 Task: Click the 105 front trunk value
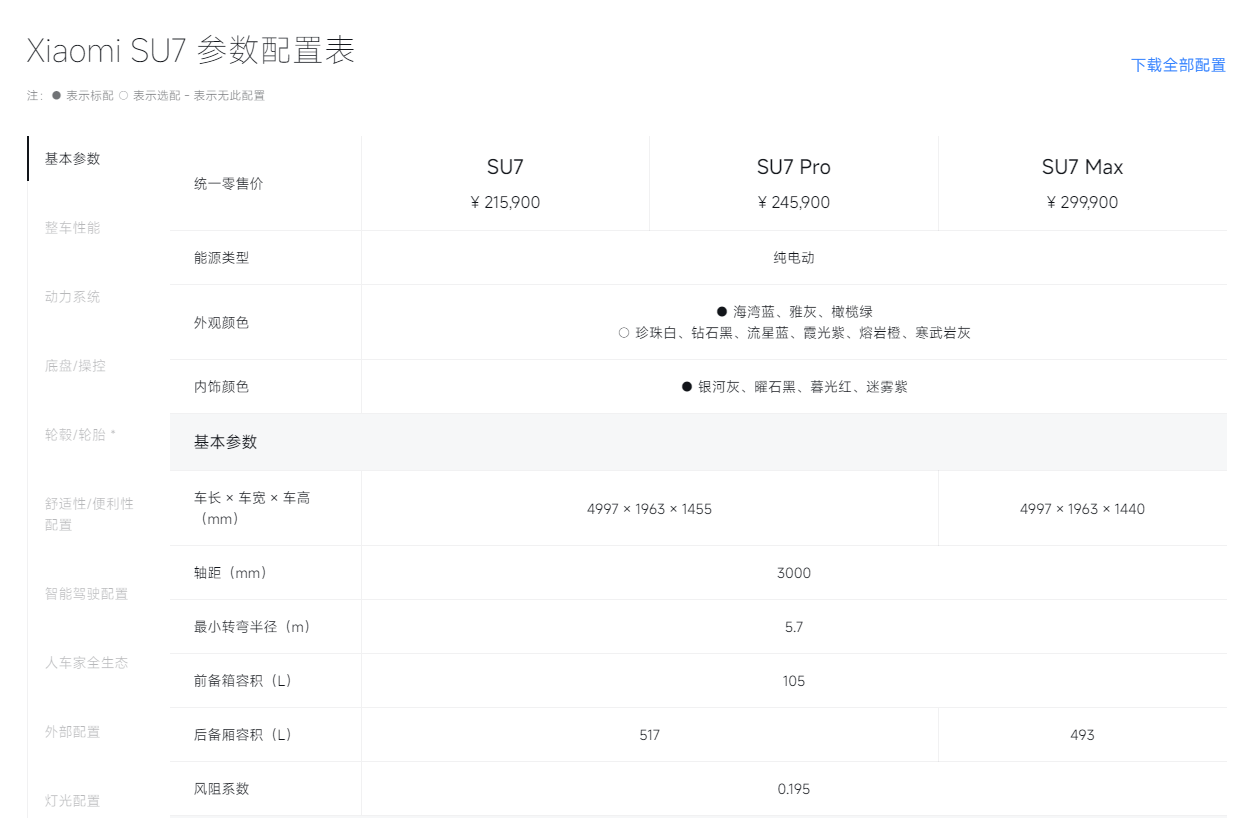tap(794, 681)
